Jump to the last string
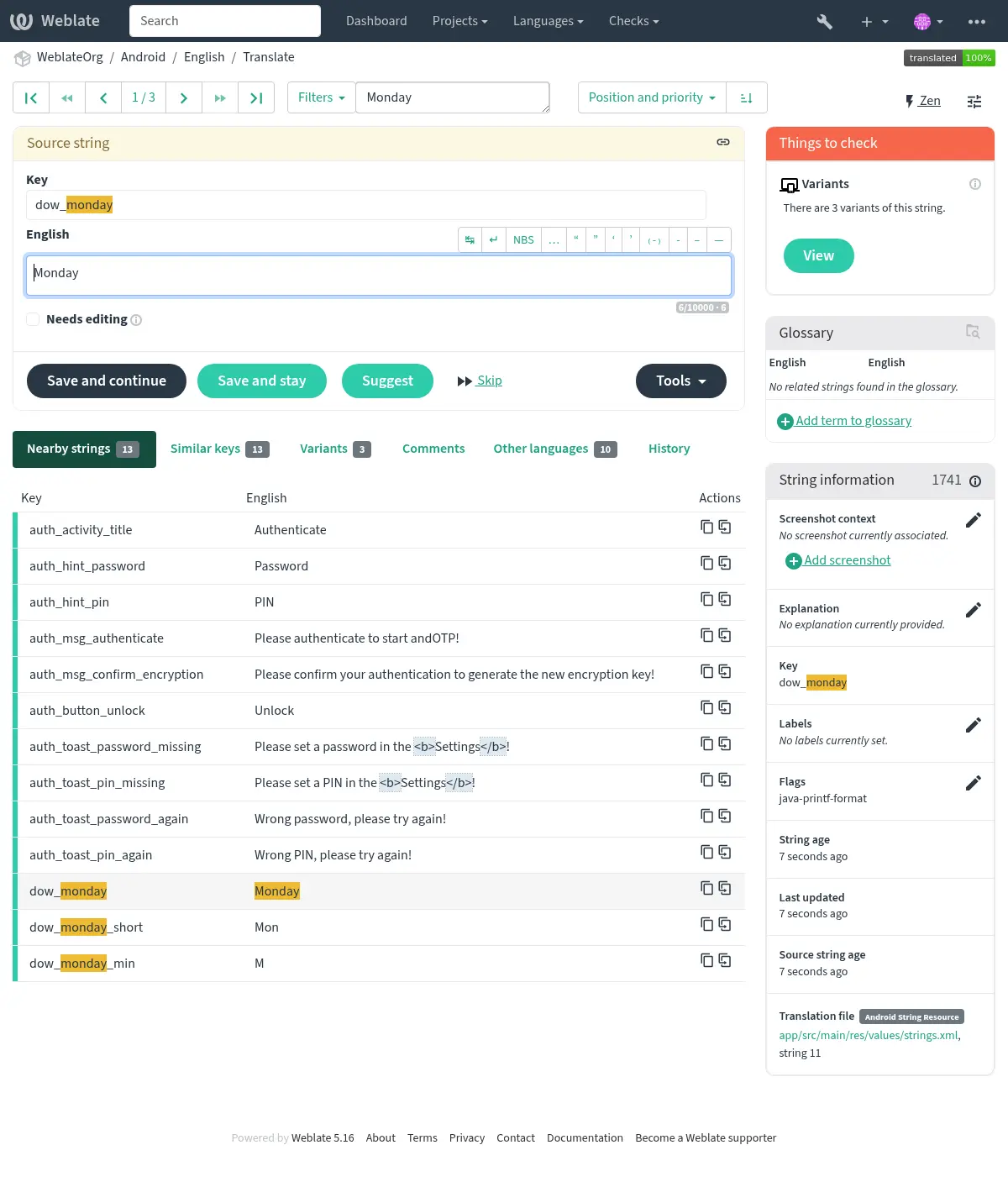 pyautogui.click(x=256, y=97)
